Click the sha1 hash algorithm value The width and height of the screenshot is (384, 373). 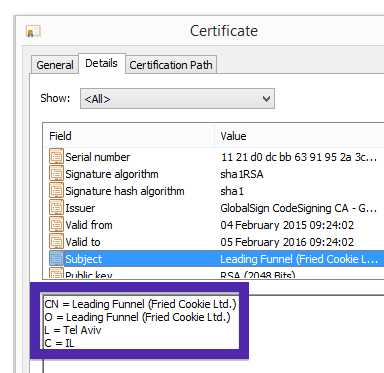coord(232,191)
